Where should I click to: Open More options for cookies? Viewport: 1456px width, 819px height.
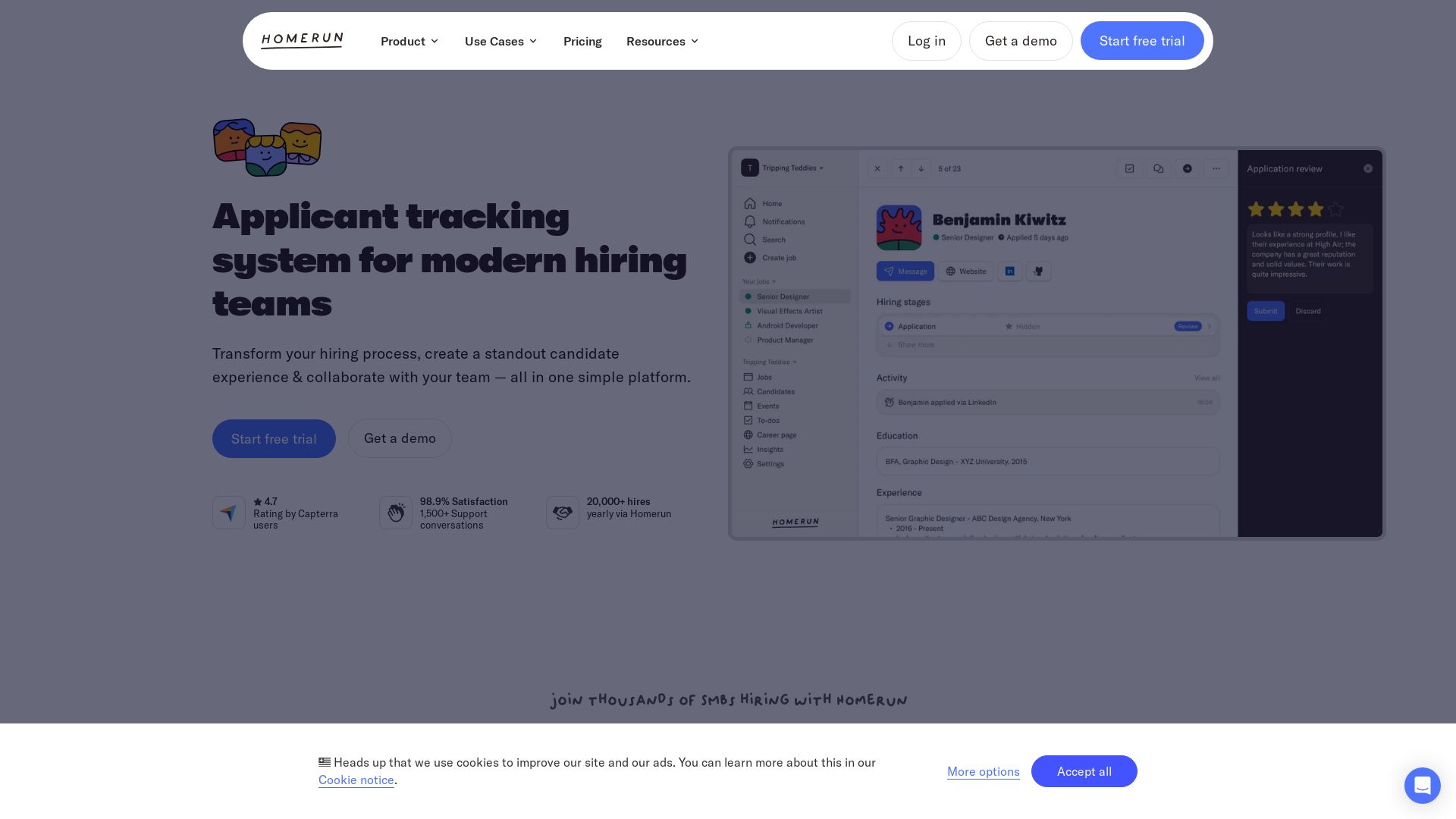pyautogui.click(x=983, y=771)
